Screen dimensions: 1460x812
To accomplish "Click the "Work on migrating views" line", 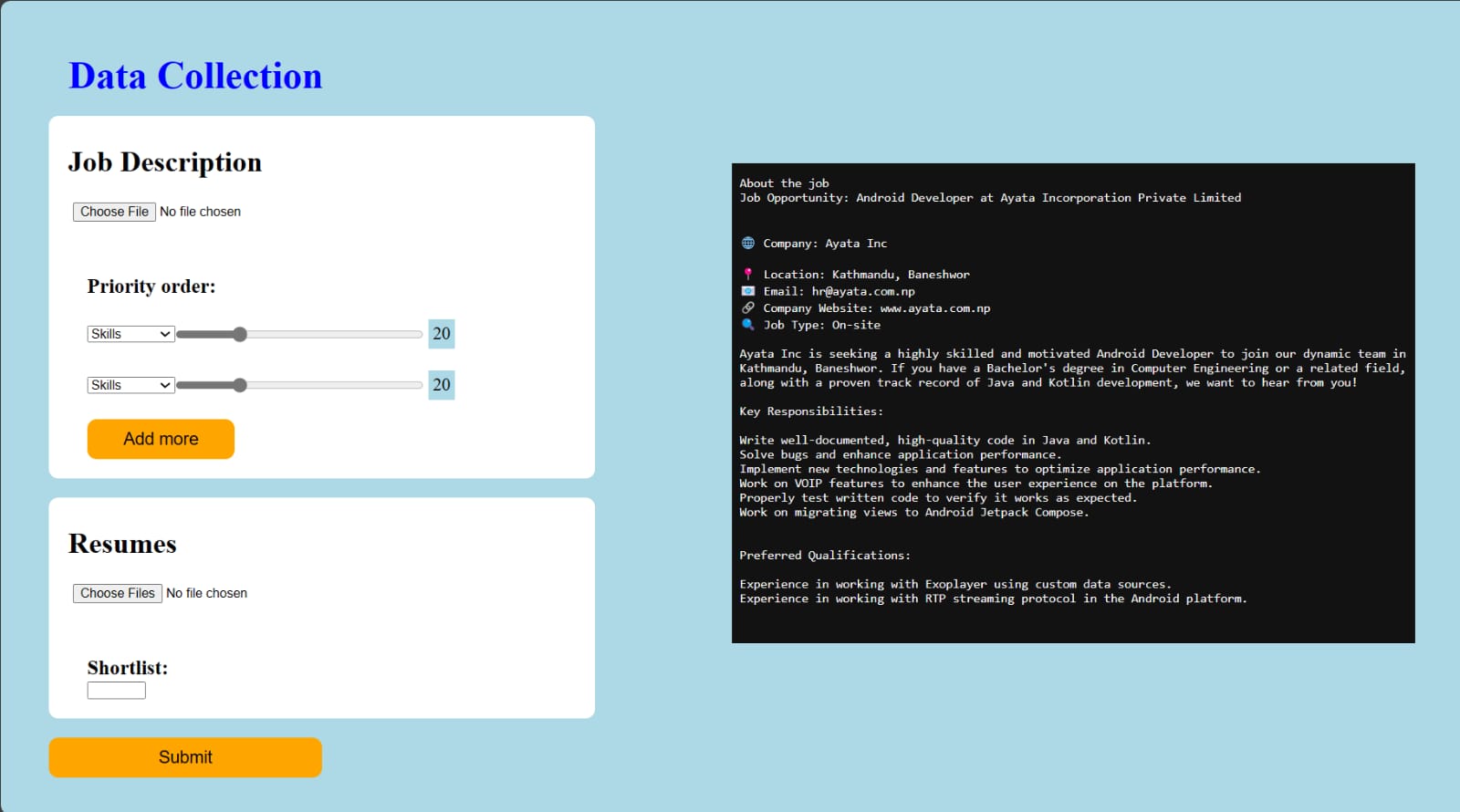I will [914, 513].
